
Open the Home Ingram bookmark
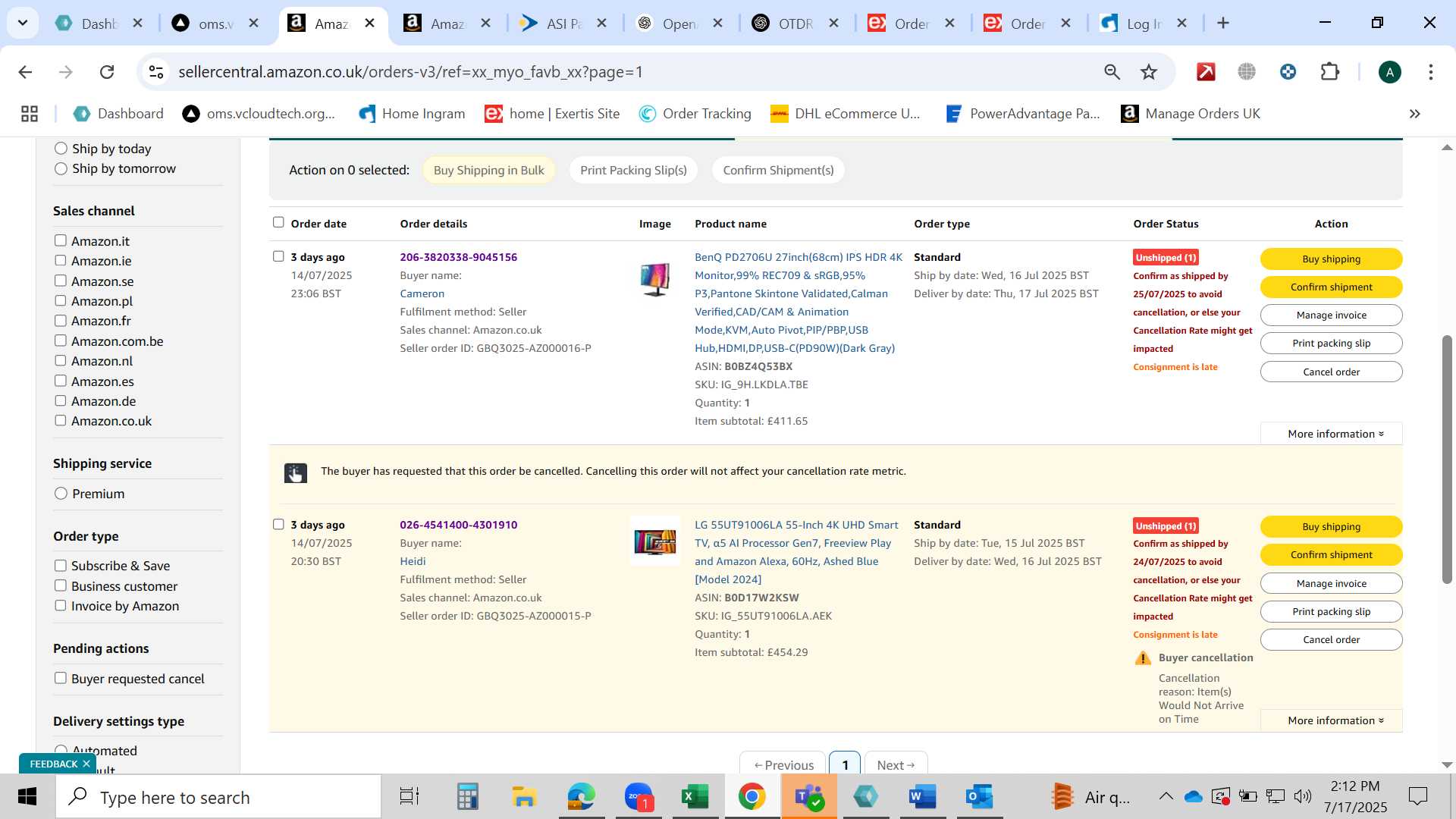click(x=412, y=114)
